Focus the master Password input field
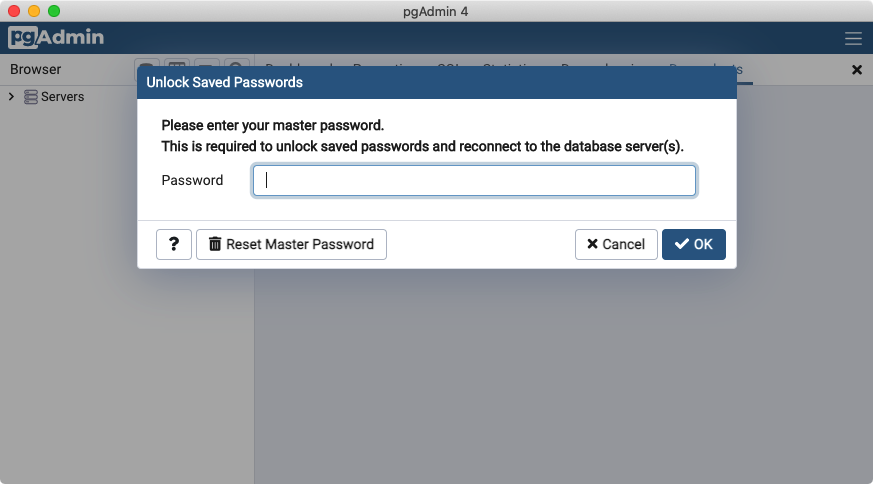This screenshot has width=873, height=484. pyautogui.click(x=474, y=181)
